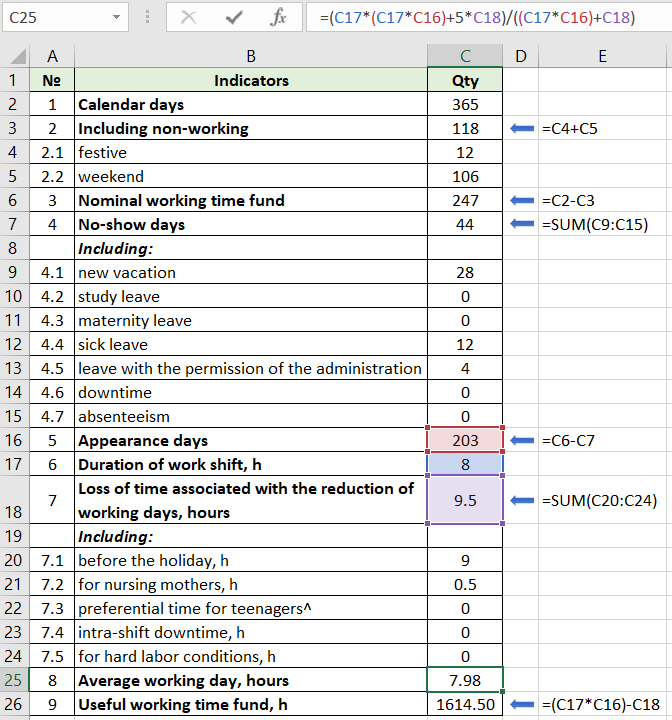Select the Useful working time fund 1614.50 cell

[465, 705]
